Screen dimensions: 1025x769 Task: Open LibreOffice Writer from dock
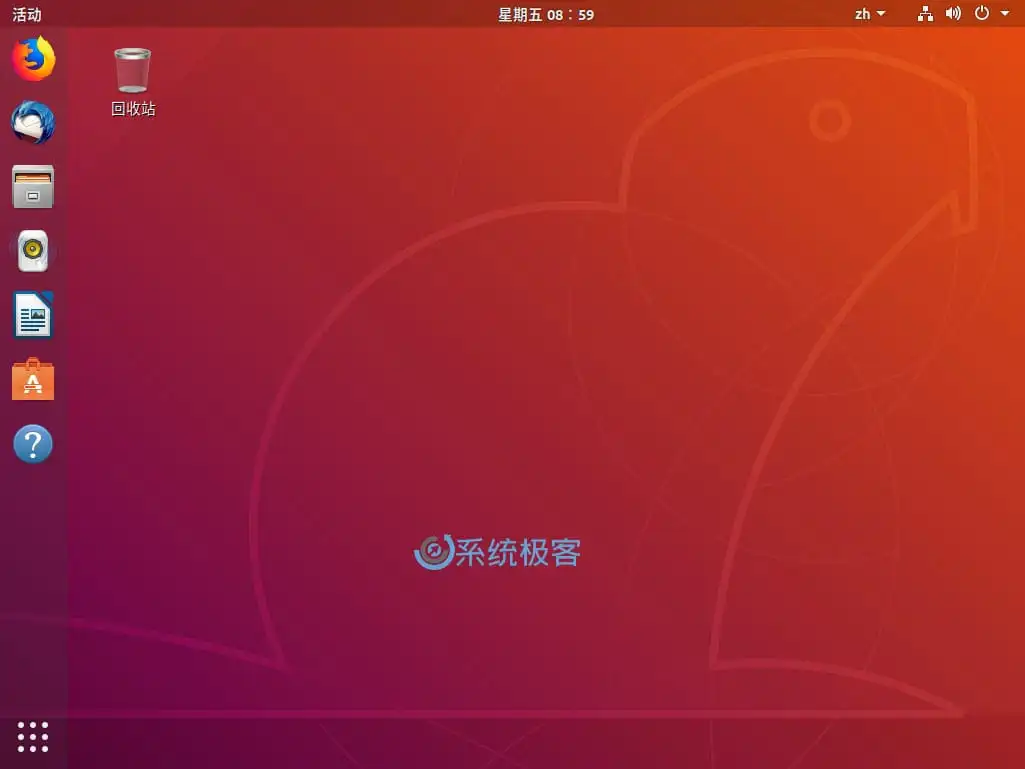coord(33,315)
